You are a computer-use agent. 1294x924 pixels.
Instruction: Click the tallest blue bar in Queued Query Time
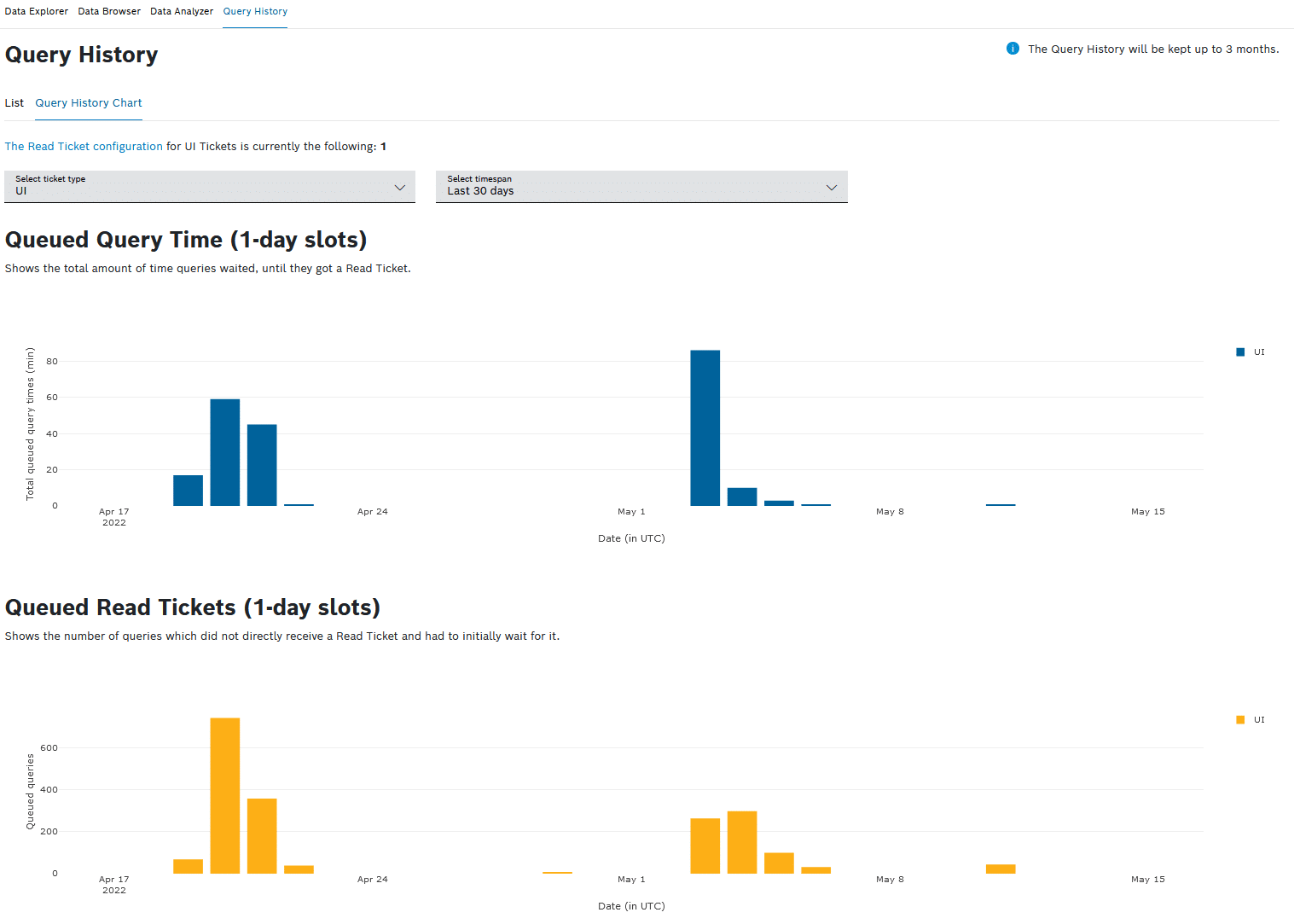(705, 427)
